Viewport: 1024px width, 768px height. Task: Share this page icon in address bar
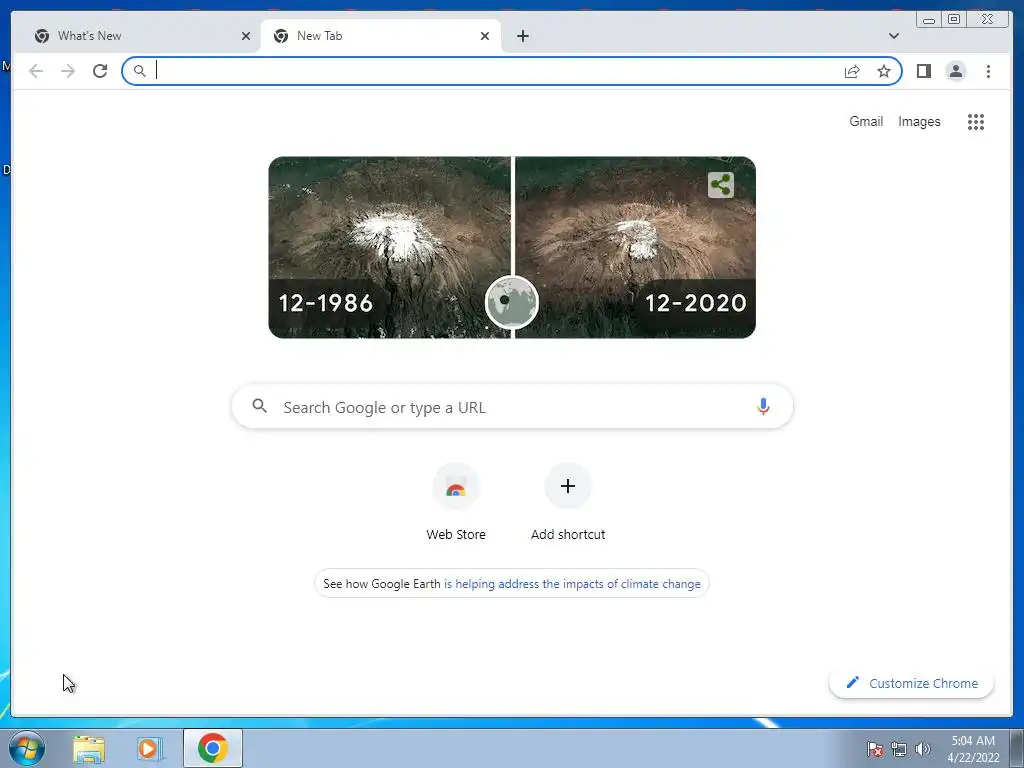(852, 71)
